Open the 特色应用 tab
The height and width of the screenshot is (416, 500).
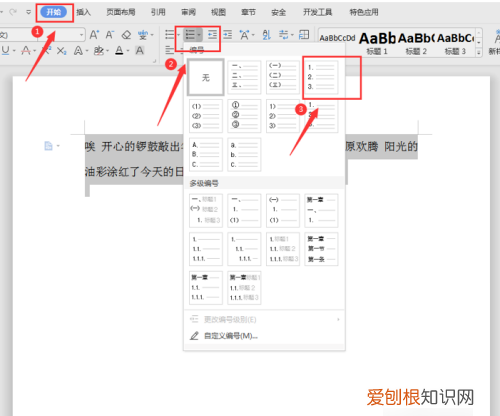364,12
